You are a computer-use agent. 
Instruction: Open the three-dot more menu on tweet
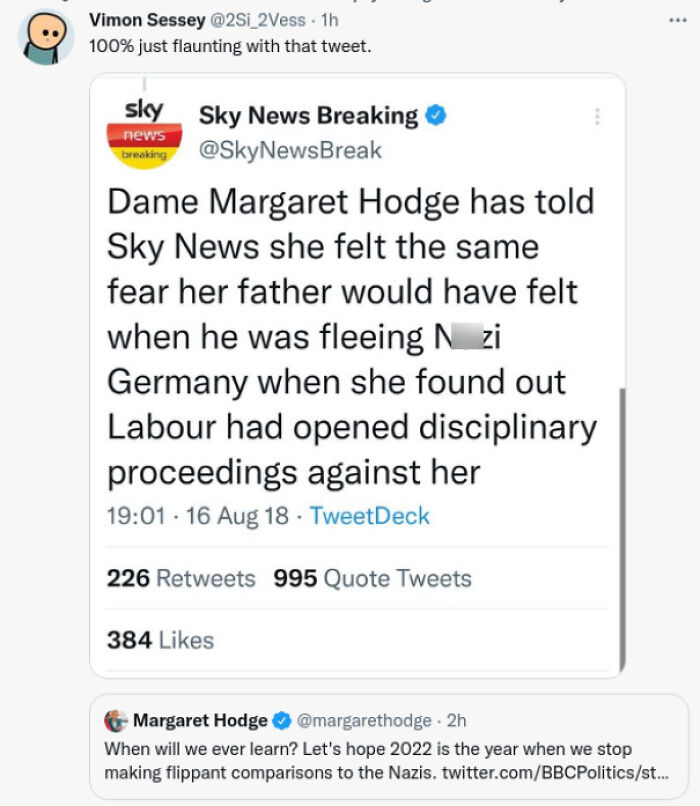[677, 20]
